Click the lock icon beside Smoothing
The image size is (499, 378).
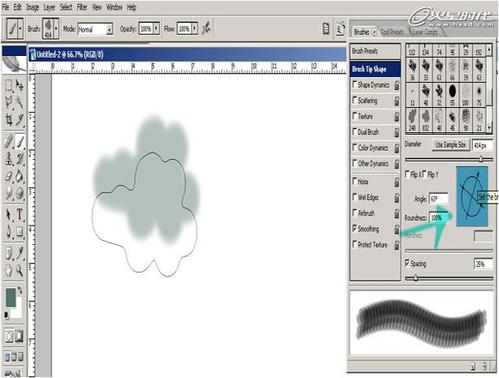tap(397, 229)
